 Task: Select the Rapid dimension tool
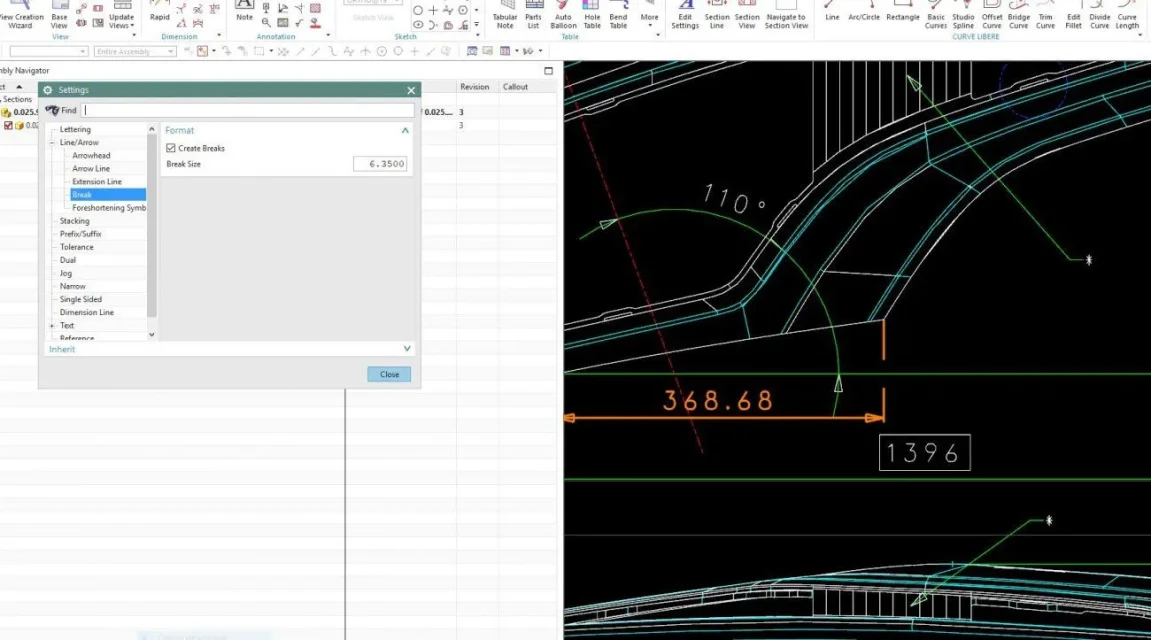pyautogui.click(x=159, y=12)
